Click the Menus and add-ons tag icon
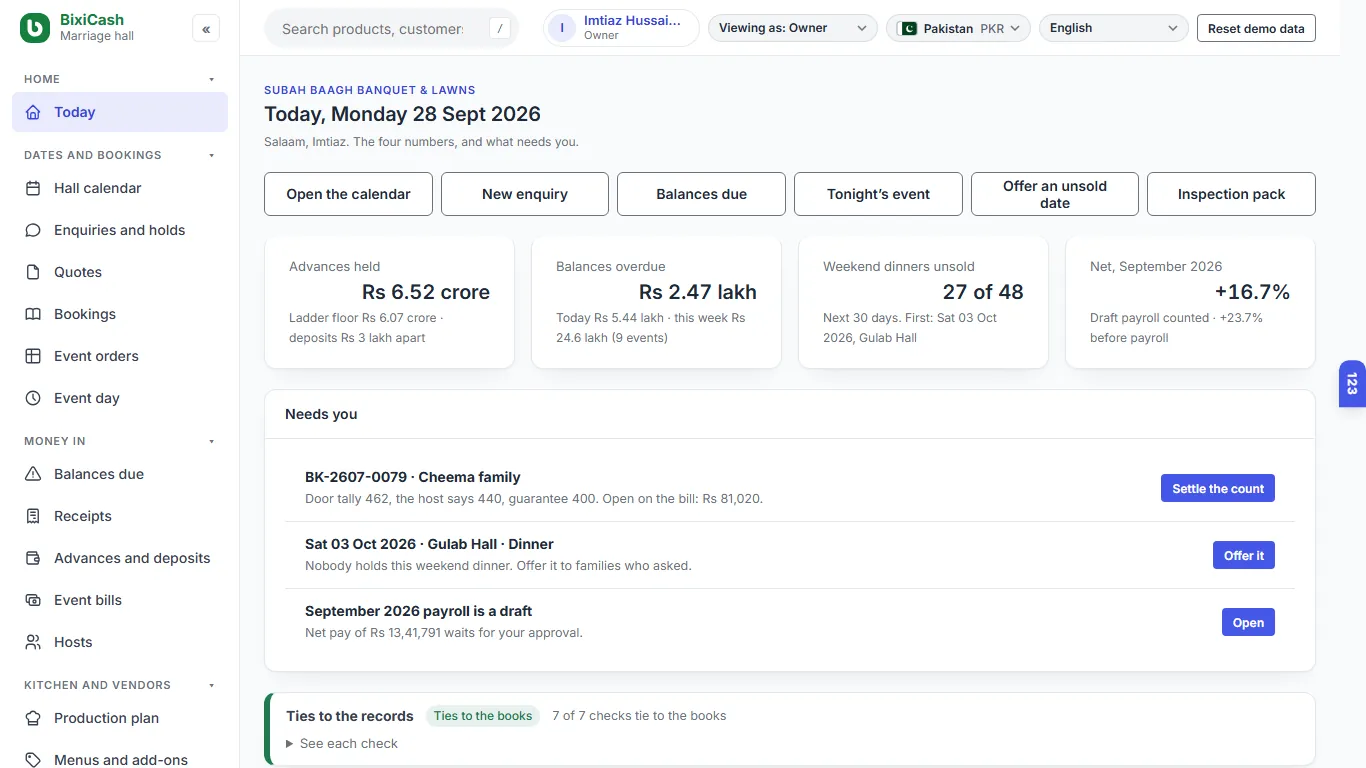This screenshot has height=768, width=1366. (x=33, y=760)
